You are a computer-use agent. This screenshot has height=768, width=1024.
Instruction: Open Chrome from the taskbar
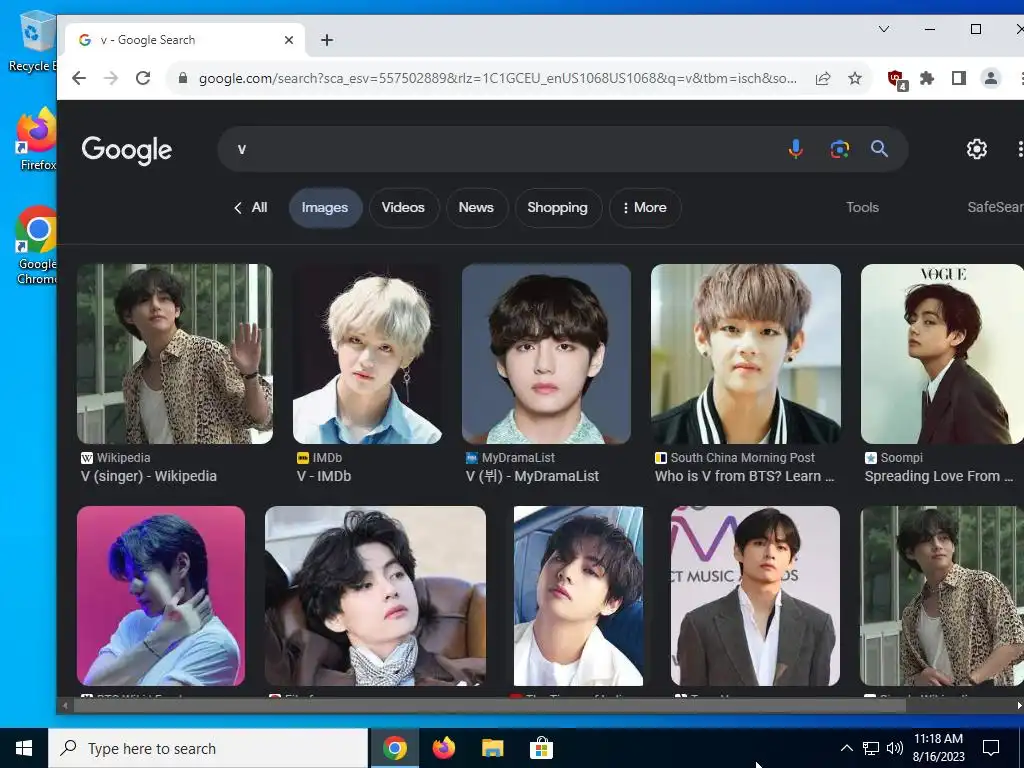point(395,748)
